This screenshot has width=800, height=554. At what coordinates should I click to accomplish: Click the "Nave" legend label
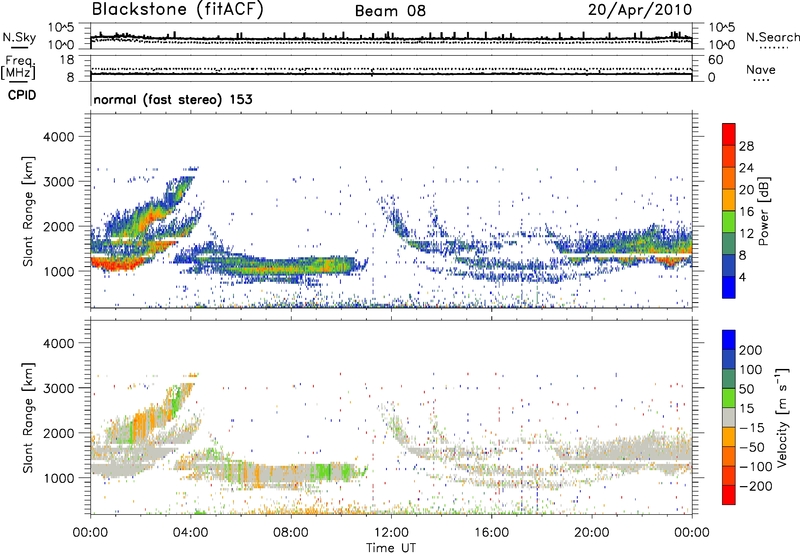click(761, 70)
